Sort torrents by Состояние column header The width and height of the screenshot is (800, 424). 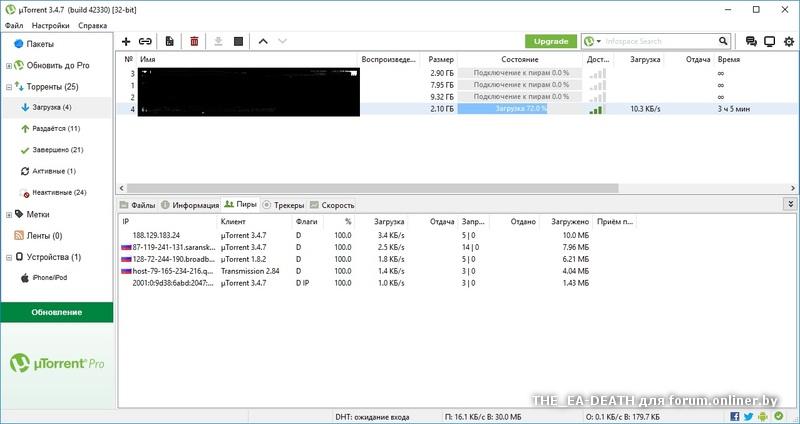(x=520, y=60)
